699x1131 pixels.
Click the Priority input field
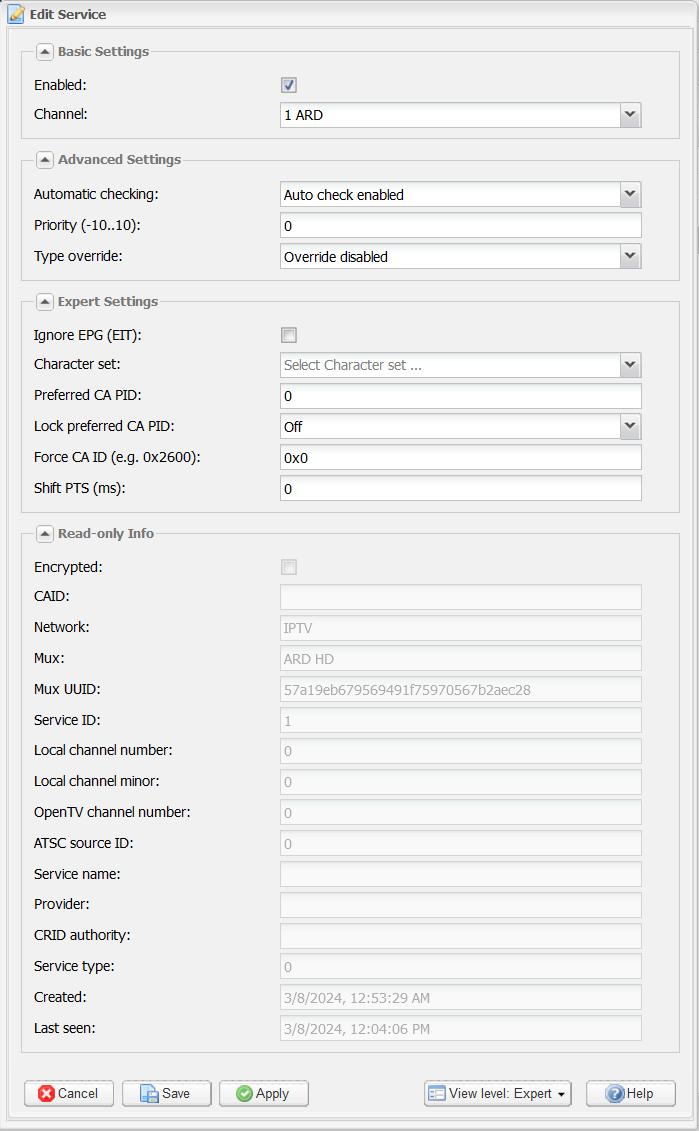coord(460,226)
